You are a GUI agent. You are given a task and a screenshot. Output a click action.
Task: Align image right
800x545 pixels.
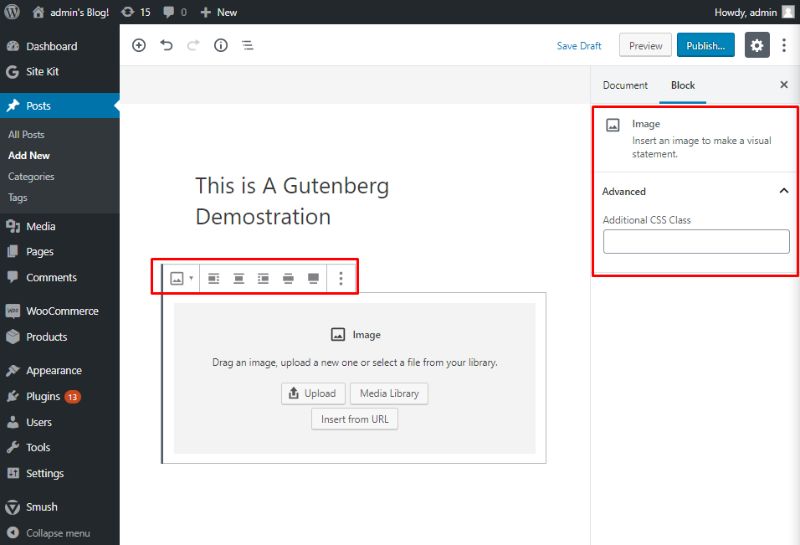click(263, 278)
